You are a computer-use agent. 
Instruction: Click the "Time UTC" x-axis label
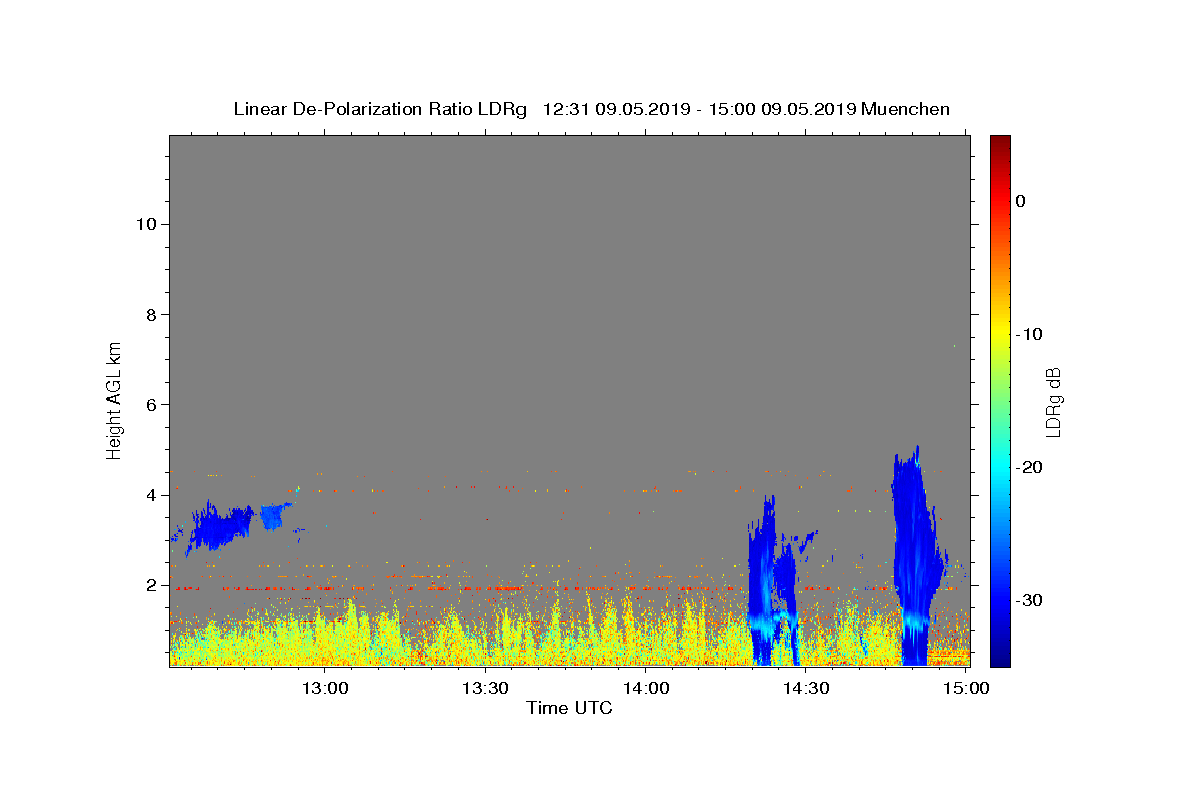569,708
